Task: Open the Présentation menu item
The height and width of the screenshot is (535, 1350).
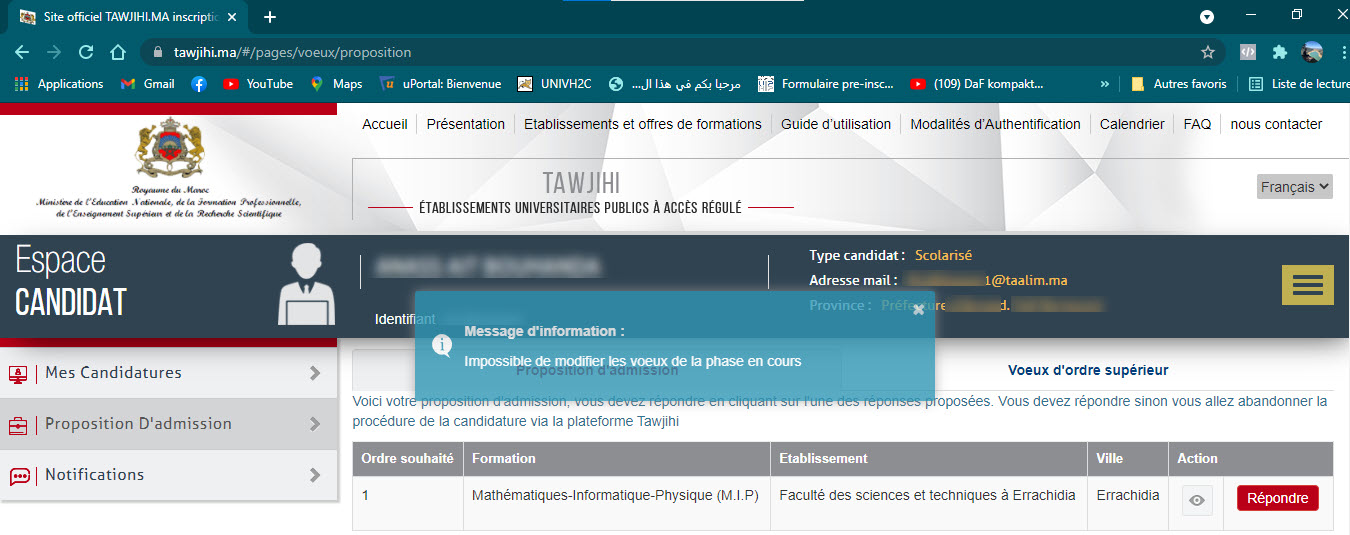Action: (466, 124)
